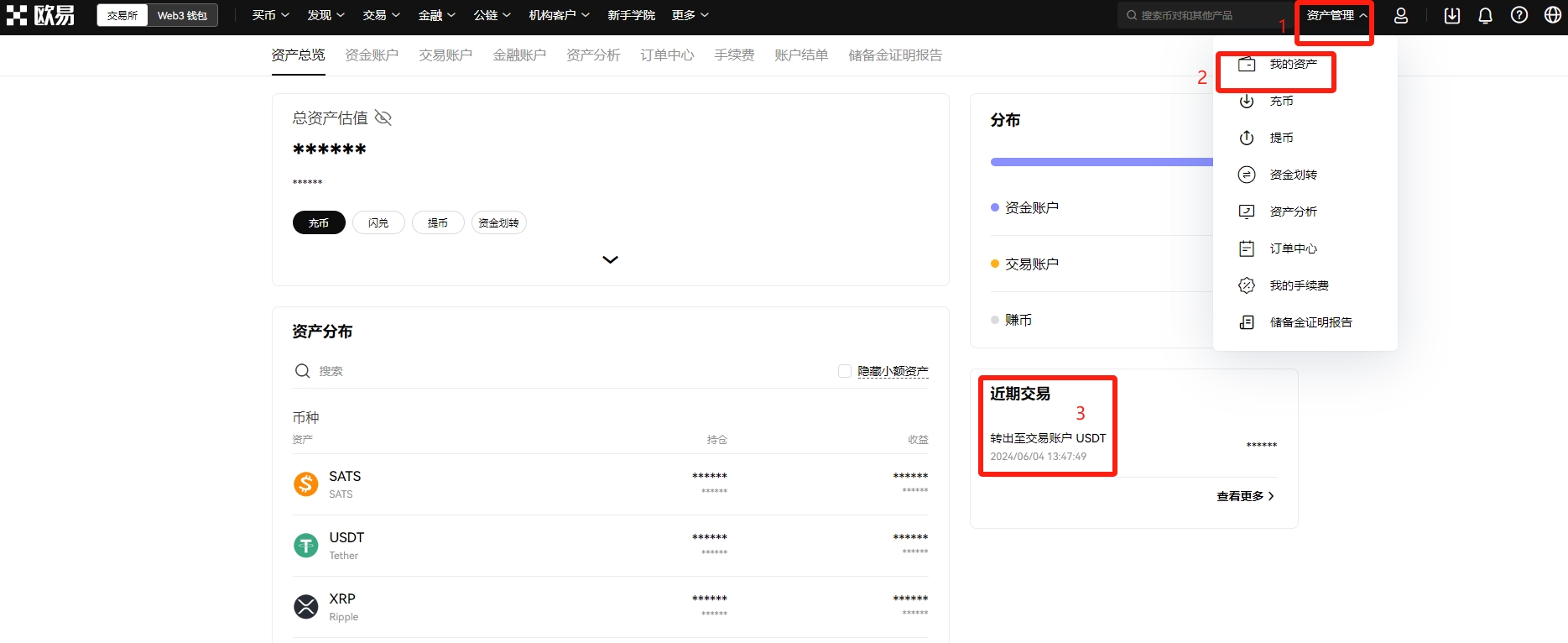Click the XRP Ripple coin icon
This screenshot has width=1568, height=643.
click(x=306, y=607)
